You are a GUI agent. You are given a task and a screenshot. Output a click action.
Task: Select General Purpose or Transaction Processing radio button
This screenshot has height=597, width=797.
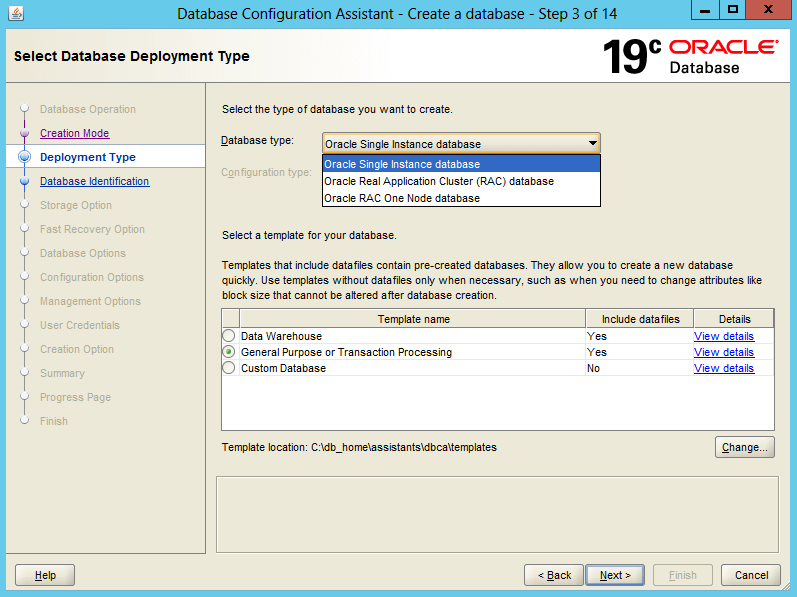229,352
